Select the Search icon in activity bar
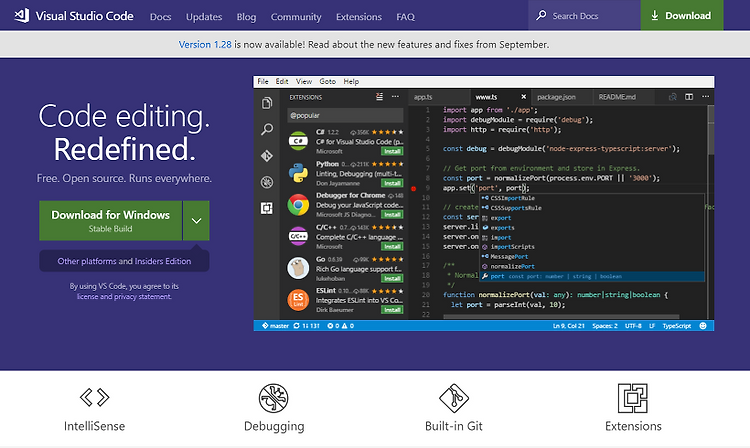 pos(267,129)
